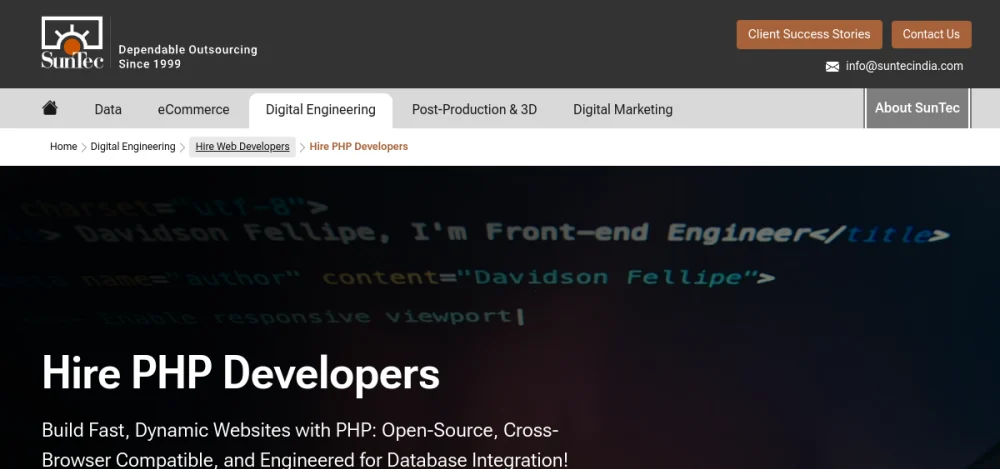Open Client Success Stories

(x=809, y=34)
